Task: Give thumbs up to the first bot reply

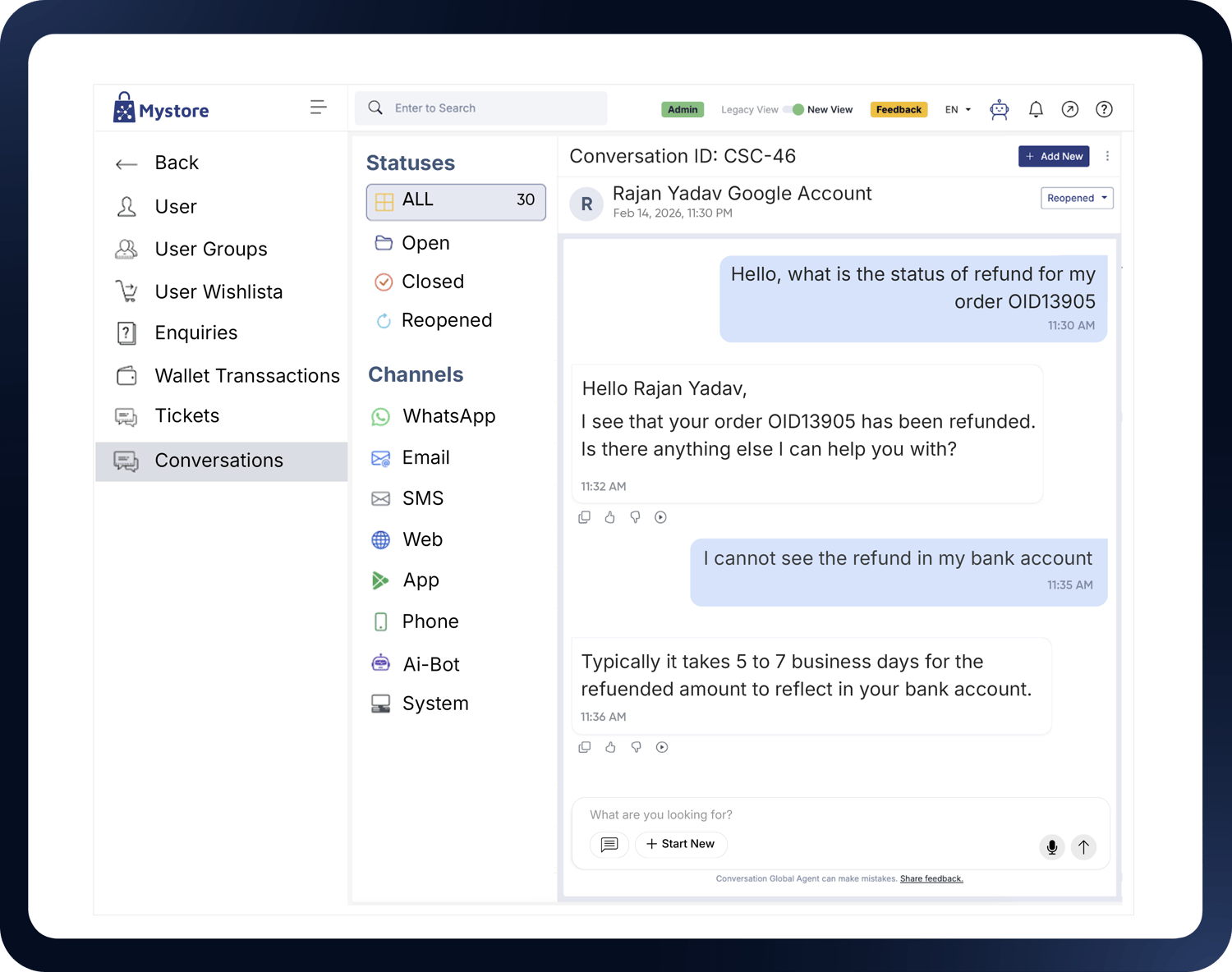Action: 609,516
